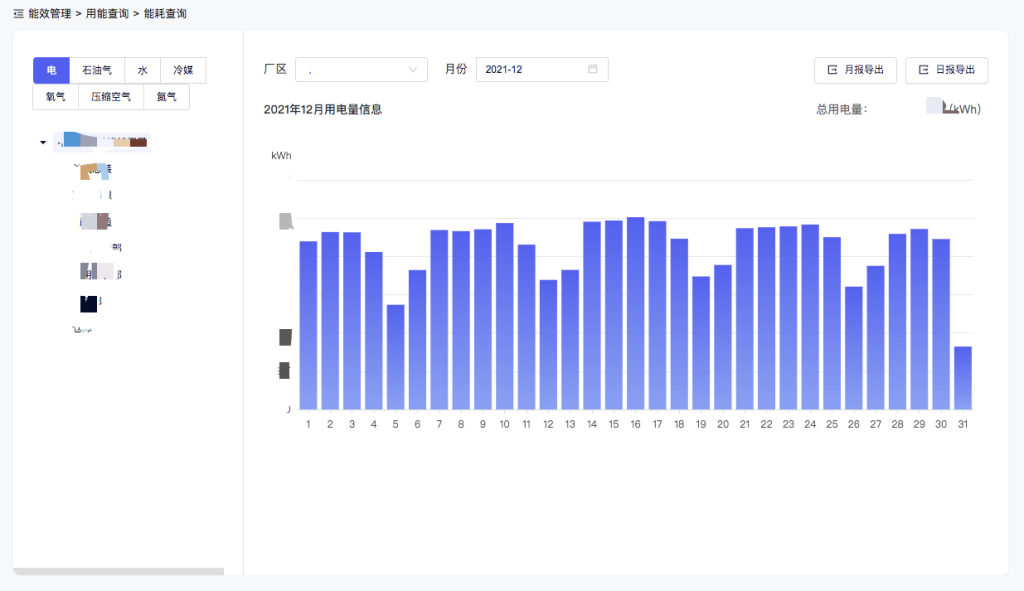Select the 氮气 energy type
This screenshot has width=1024, height=591.
pyautogui.click(x=166, y=96)
